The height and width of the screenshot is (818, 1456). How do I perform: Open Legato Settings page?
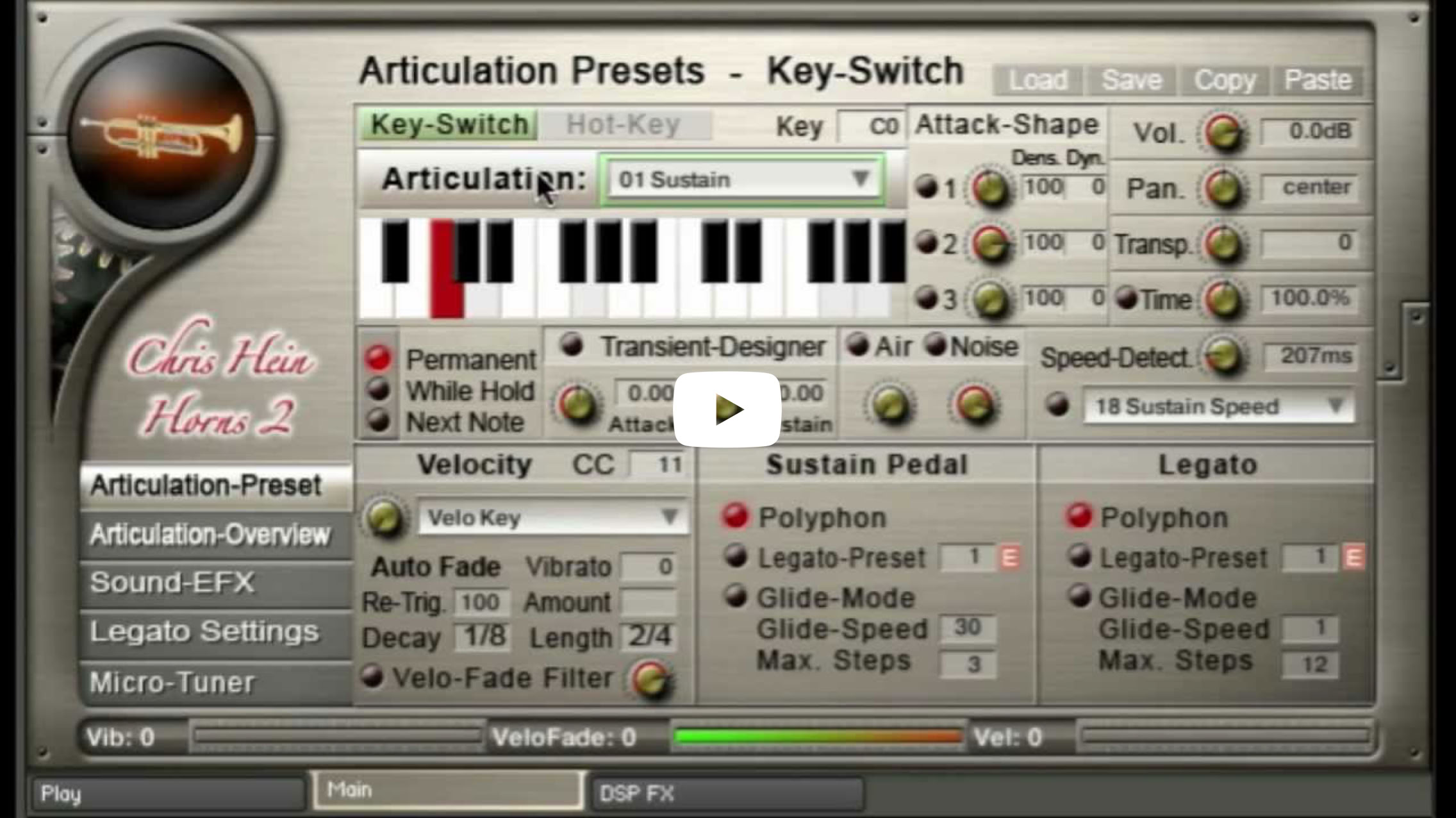215,633
